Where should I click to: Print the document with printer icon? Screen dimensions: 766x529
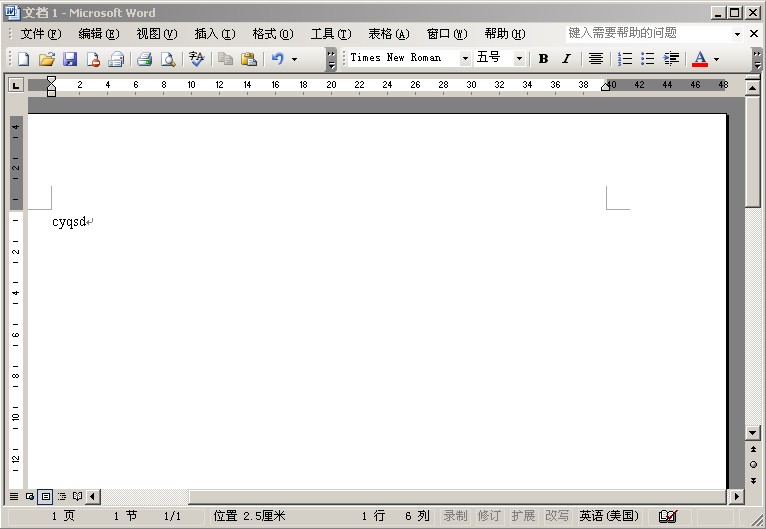(145, 59)
